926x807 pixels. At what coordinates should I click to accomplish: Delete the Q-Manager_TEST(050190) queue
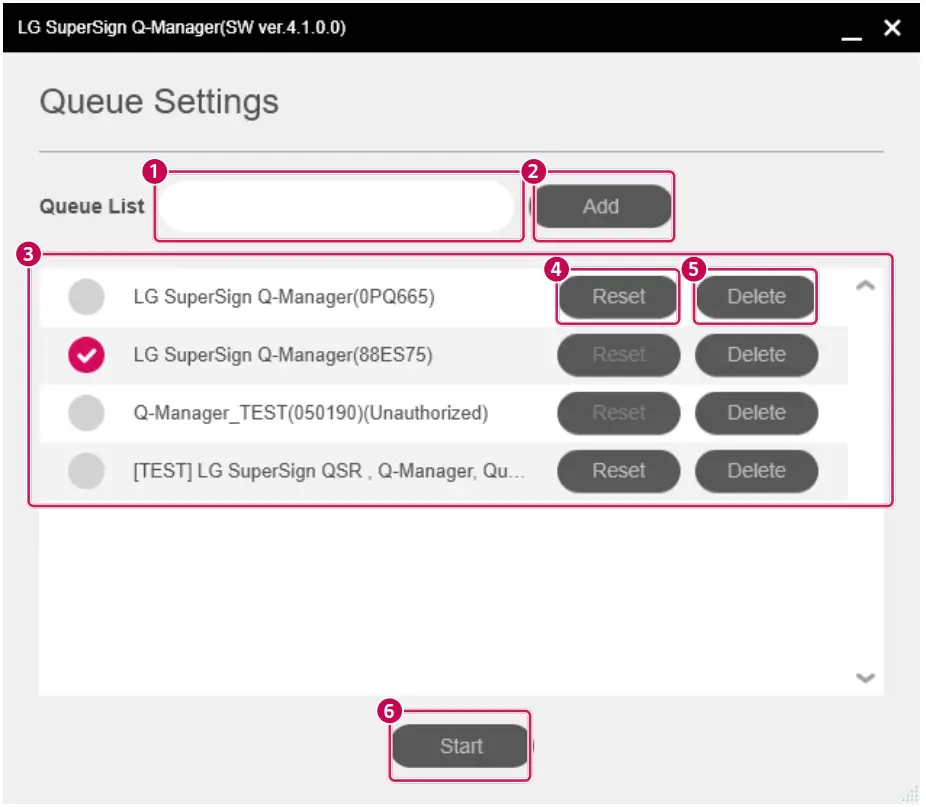tap(756, 413)
